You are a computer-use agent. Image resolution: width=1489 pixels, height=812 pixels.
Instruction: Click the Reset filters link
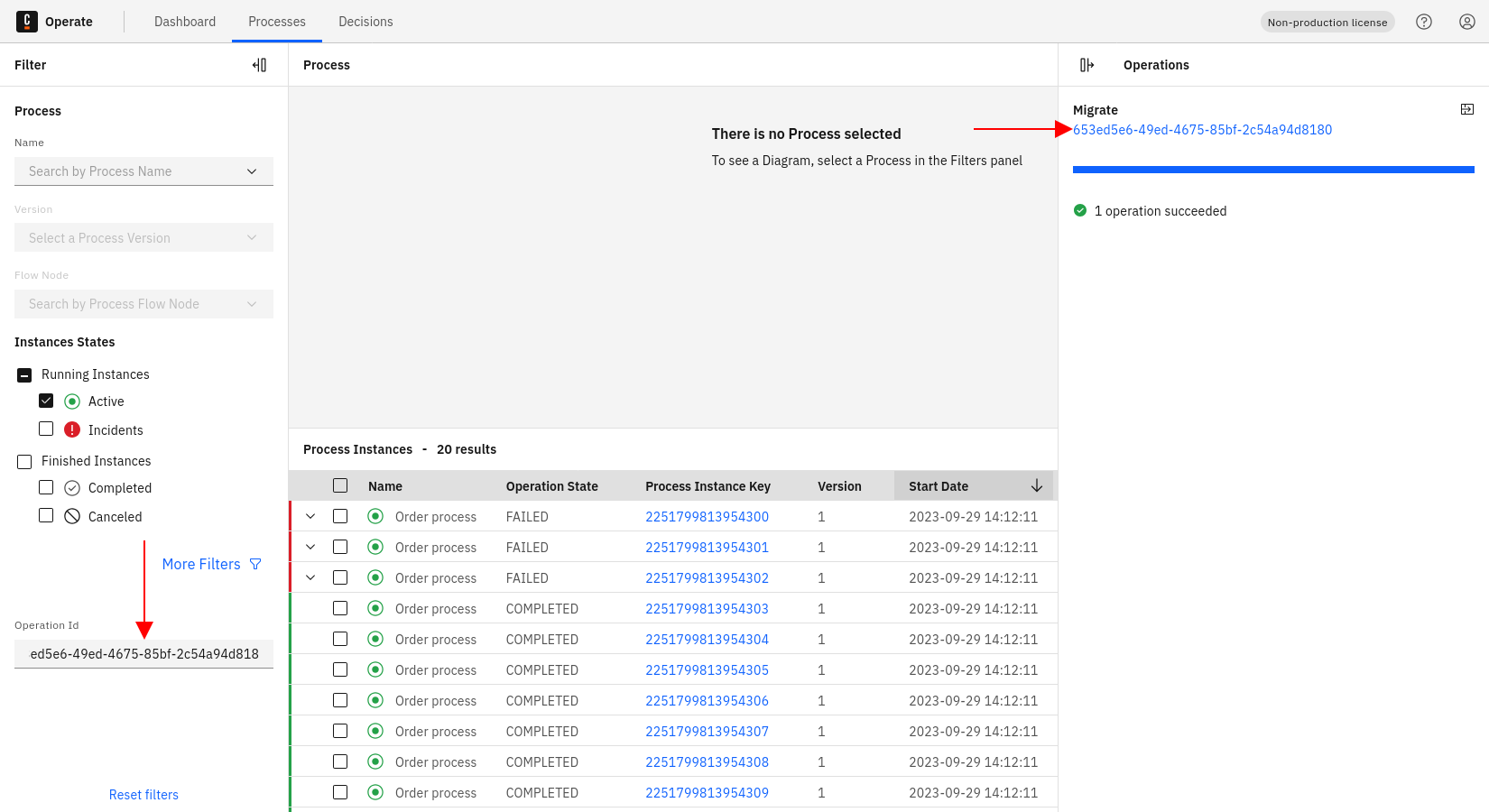click(143, 795)
